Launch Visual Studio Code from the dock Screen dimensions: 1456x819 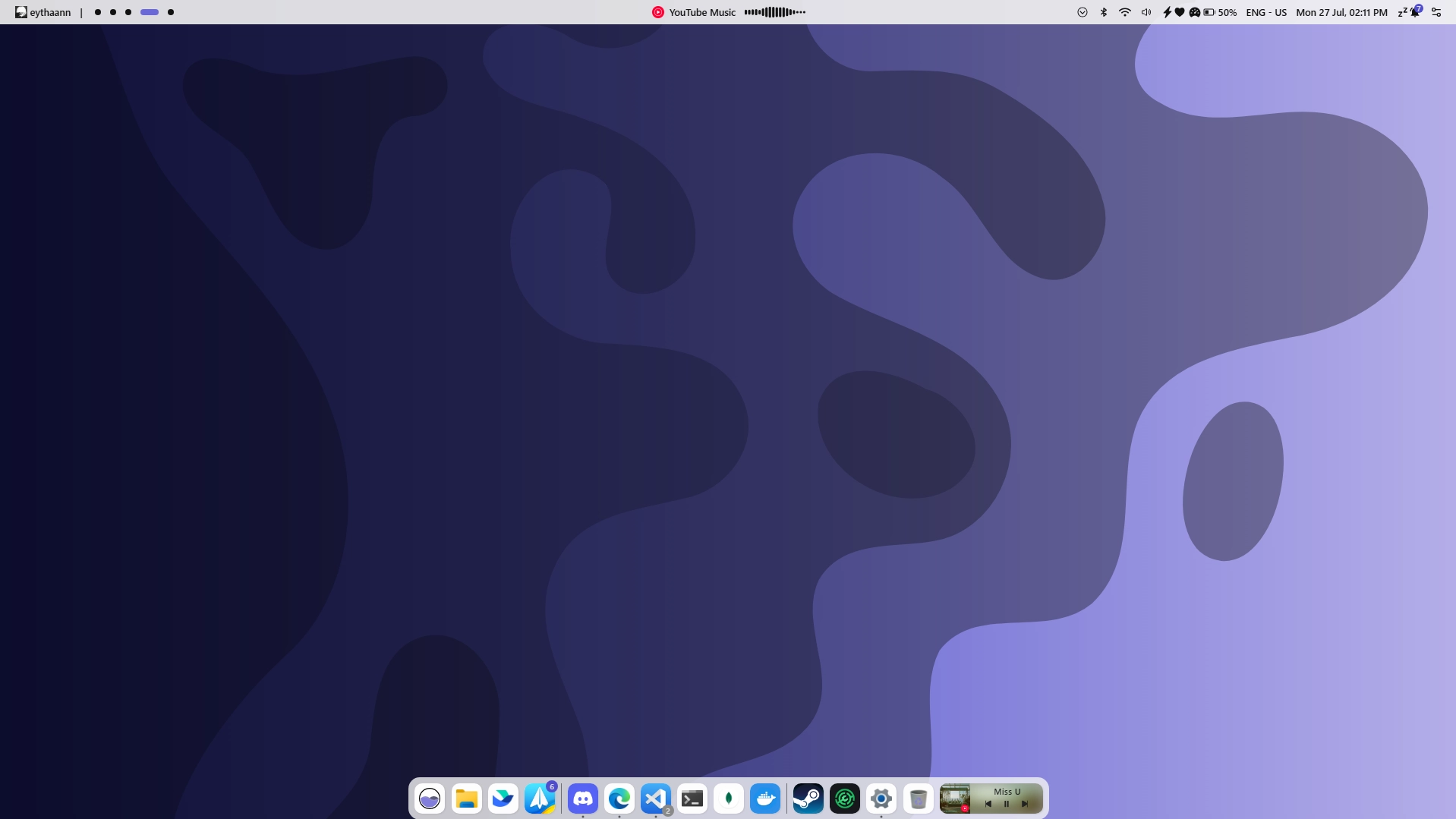pos(655,799)
